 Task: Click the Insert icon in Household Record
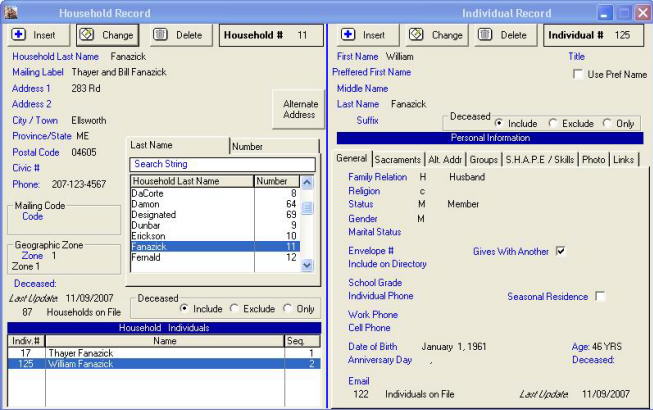coord(20,35)
